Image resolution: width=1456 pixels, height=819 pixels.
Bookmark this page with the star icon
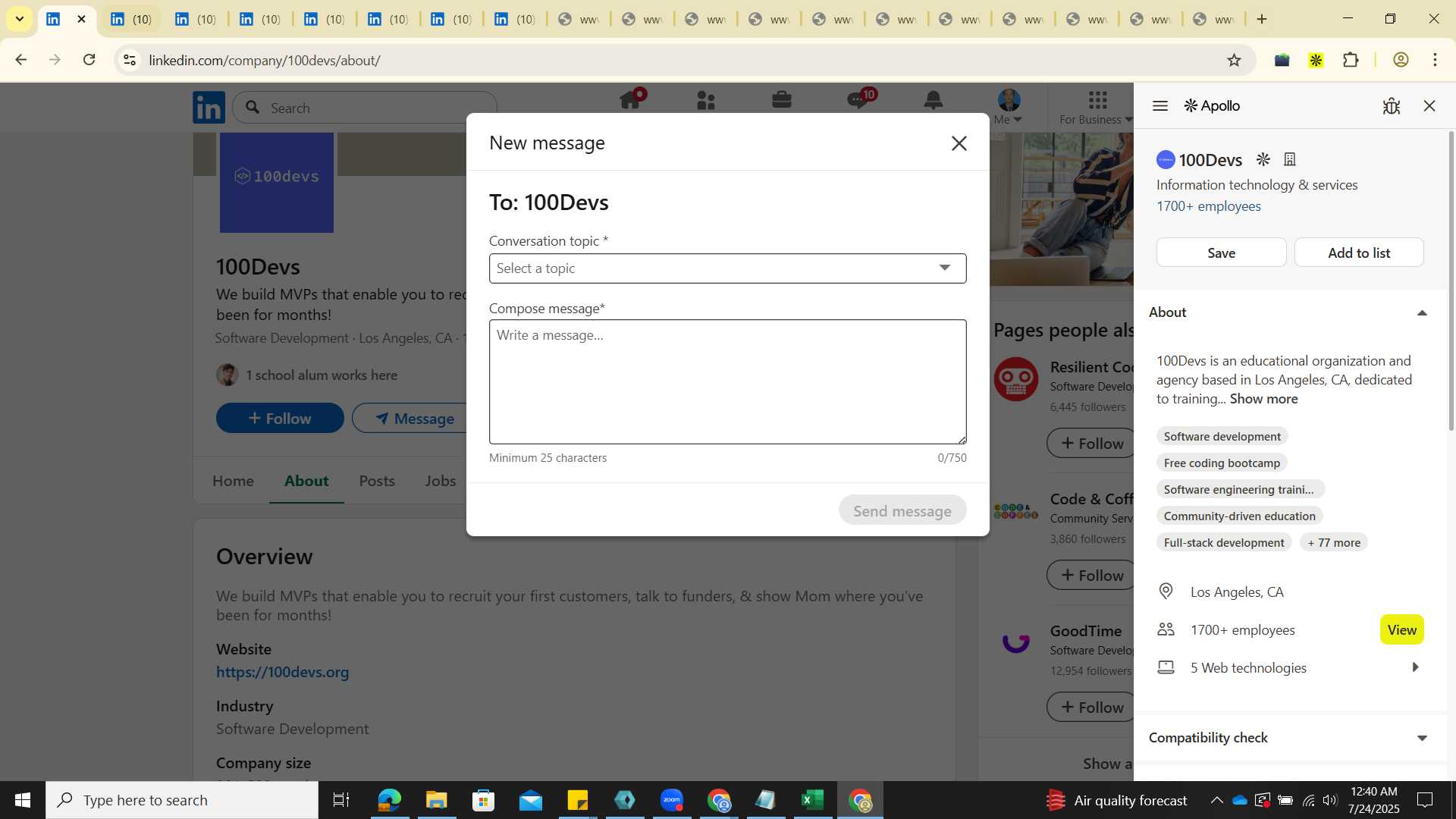pos(1234,60)
